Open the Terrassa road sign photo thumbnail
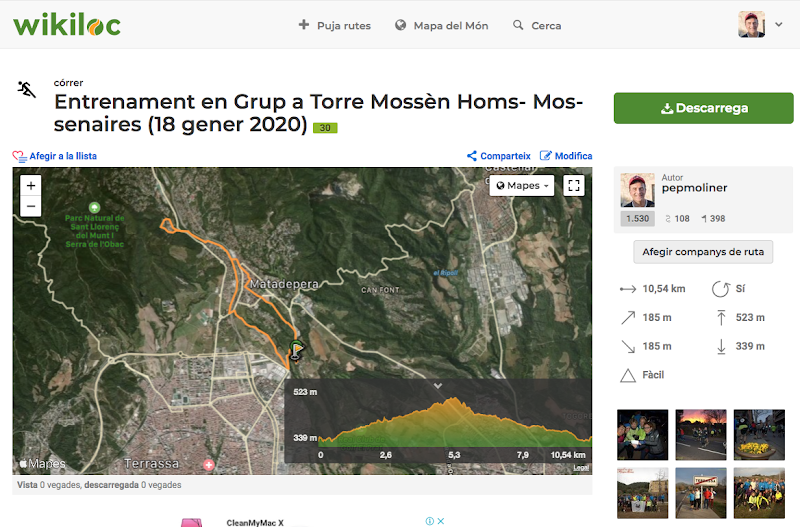The height and width of the screenshot is (527, 800). (x=701, y=493)
